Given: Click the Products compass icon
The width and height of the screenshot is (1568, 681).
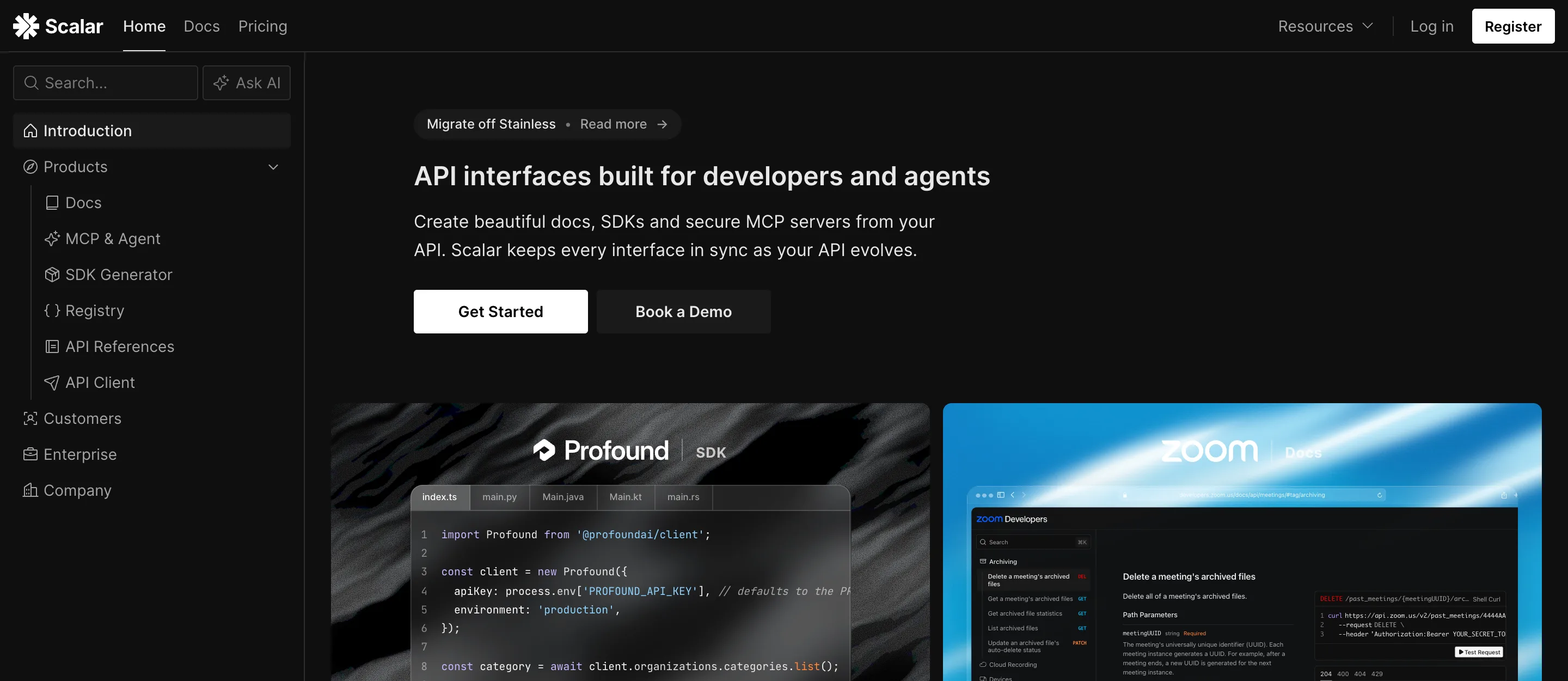Looking at the screenshot, I should click(30, 167).
